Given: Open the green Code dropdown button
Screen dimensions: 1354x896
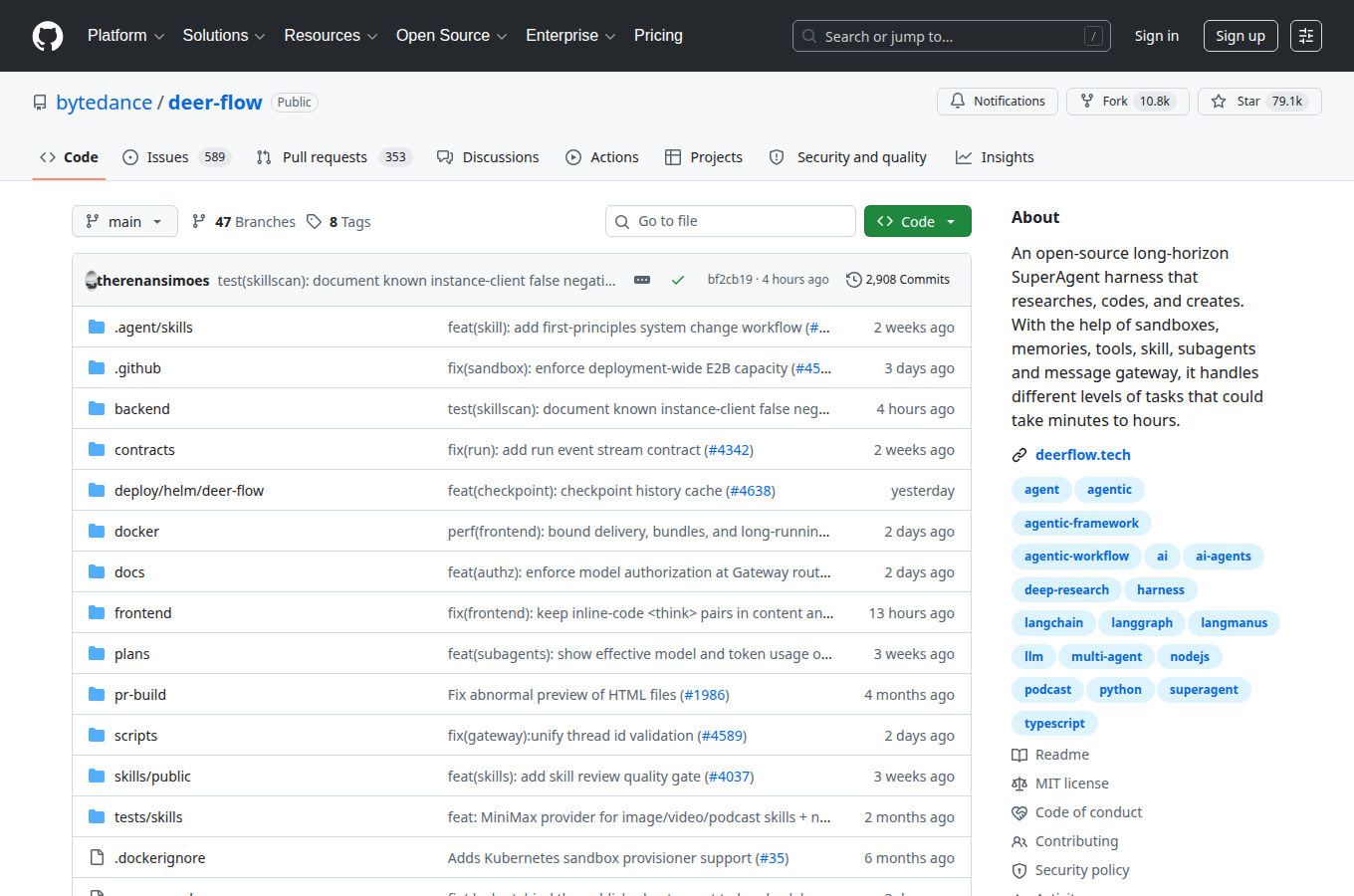Looking at the screenshot, I should coord(917,221).
